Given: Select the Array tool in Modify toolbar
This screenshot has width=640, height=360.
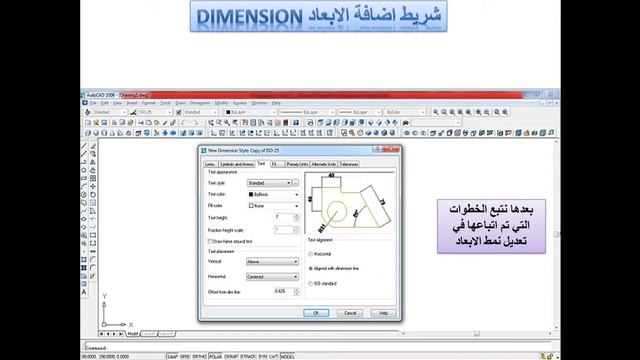Looking at the screenshot, I should [93, 178].
